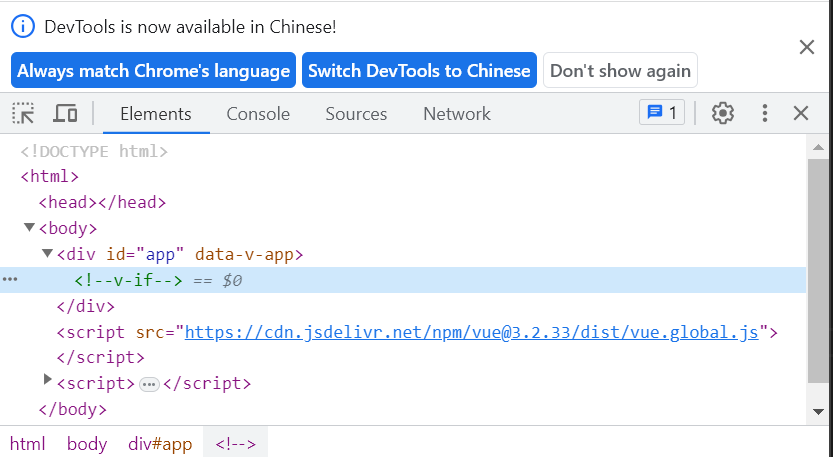This screenshot has width=833, height=457.
Task: Click Switch DevTools to Chinese button
Action: coord(419,70)
